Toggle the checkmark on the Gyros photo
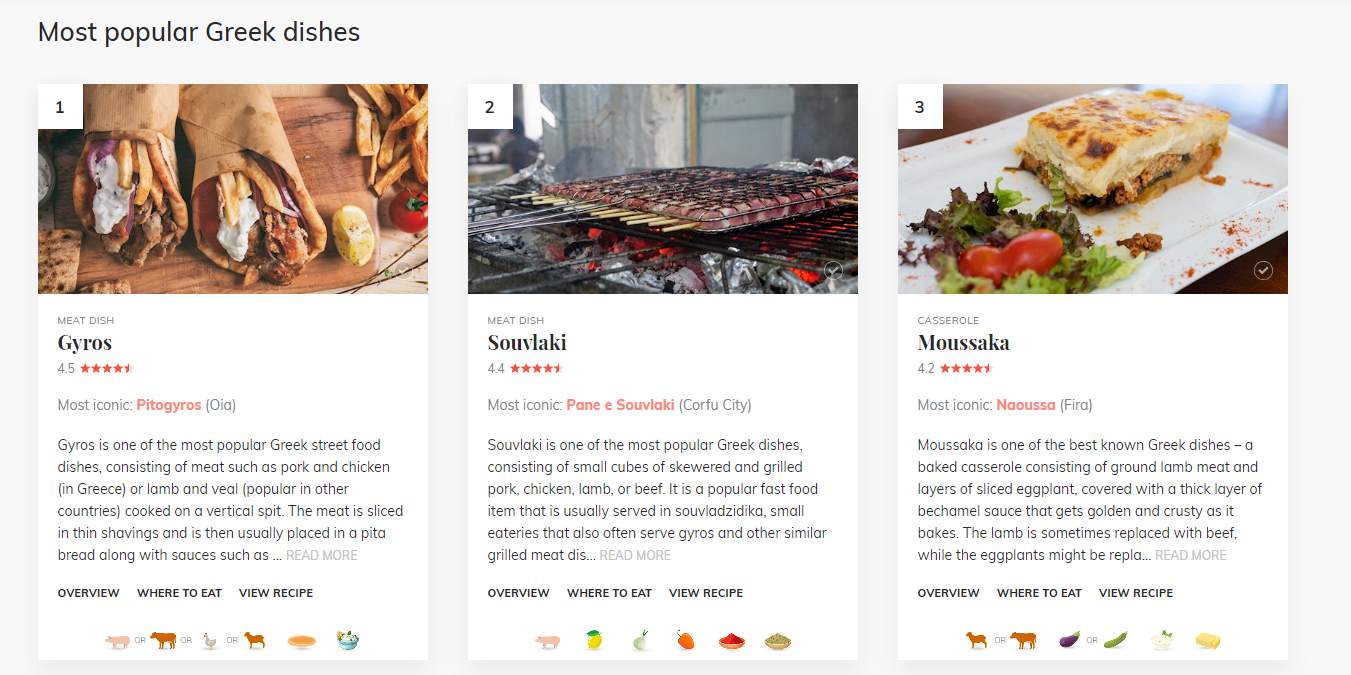 point(403,270)
